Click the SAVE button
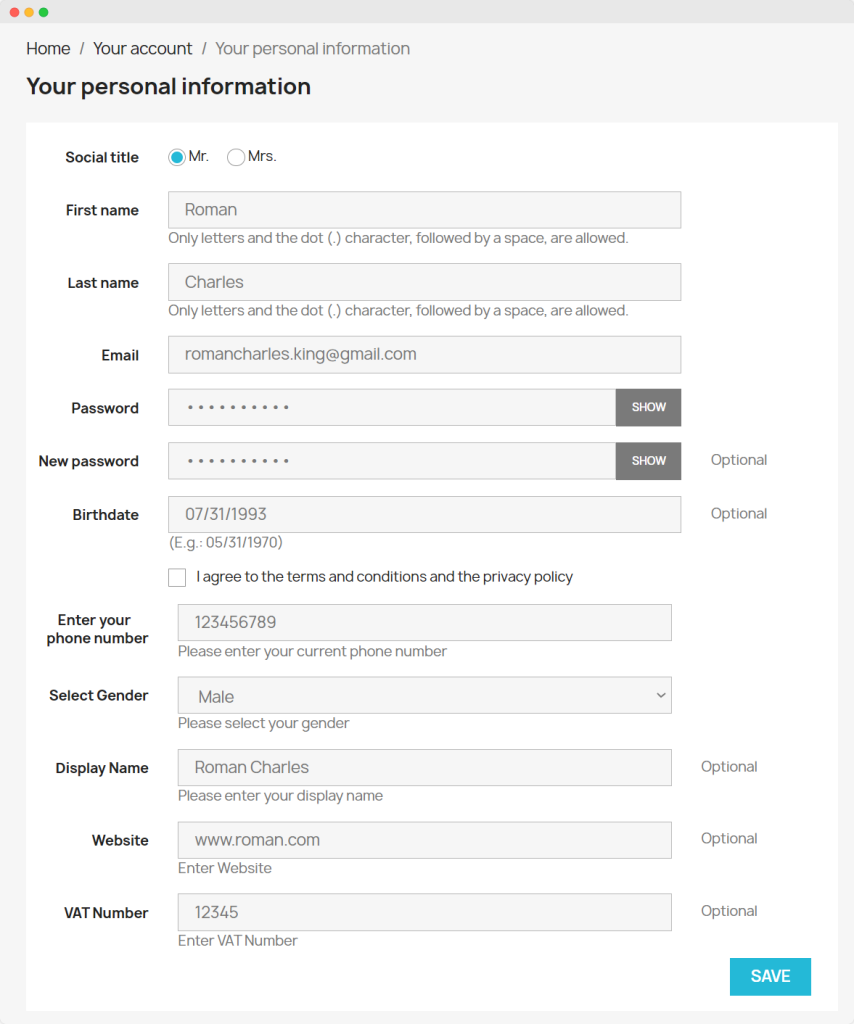The width and height of the screenshot is (854, 1024). [x=770, y=977]
